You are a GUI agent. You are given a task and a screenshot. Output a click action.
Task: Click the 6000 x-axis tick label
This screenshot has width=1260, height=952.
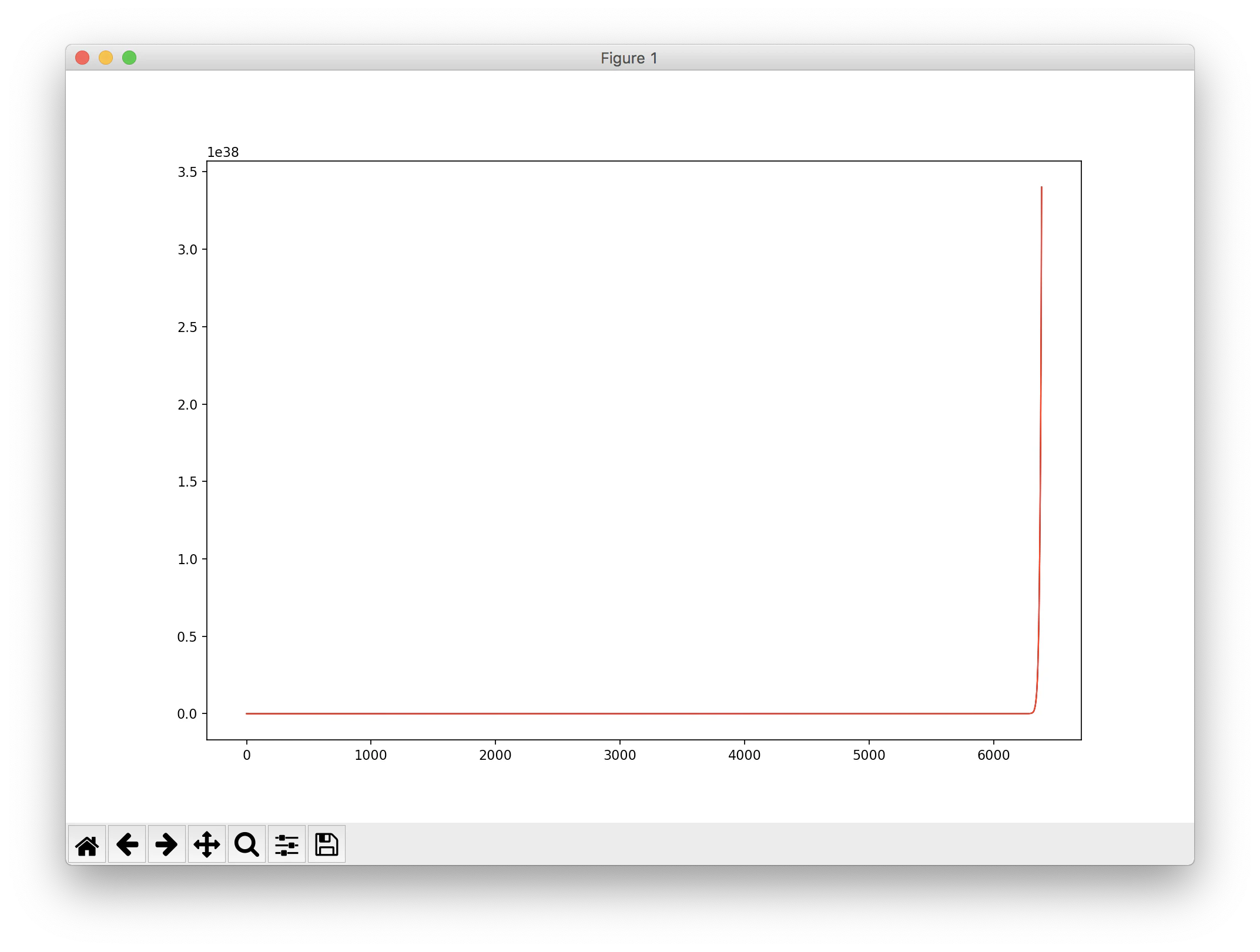pyautogui.click(x=994, y=755)
